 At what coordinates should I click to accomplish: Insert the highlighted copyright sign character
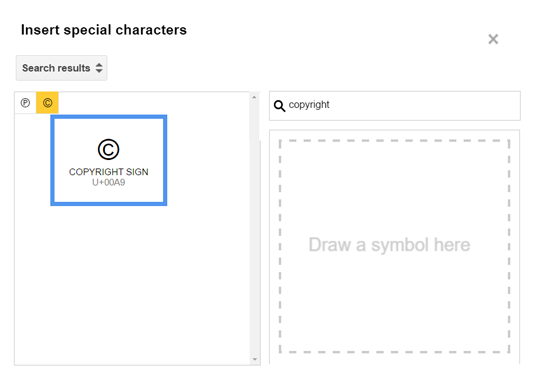tap(47, 103)
